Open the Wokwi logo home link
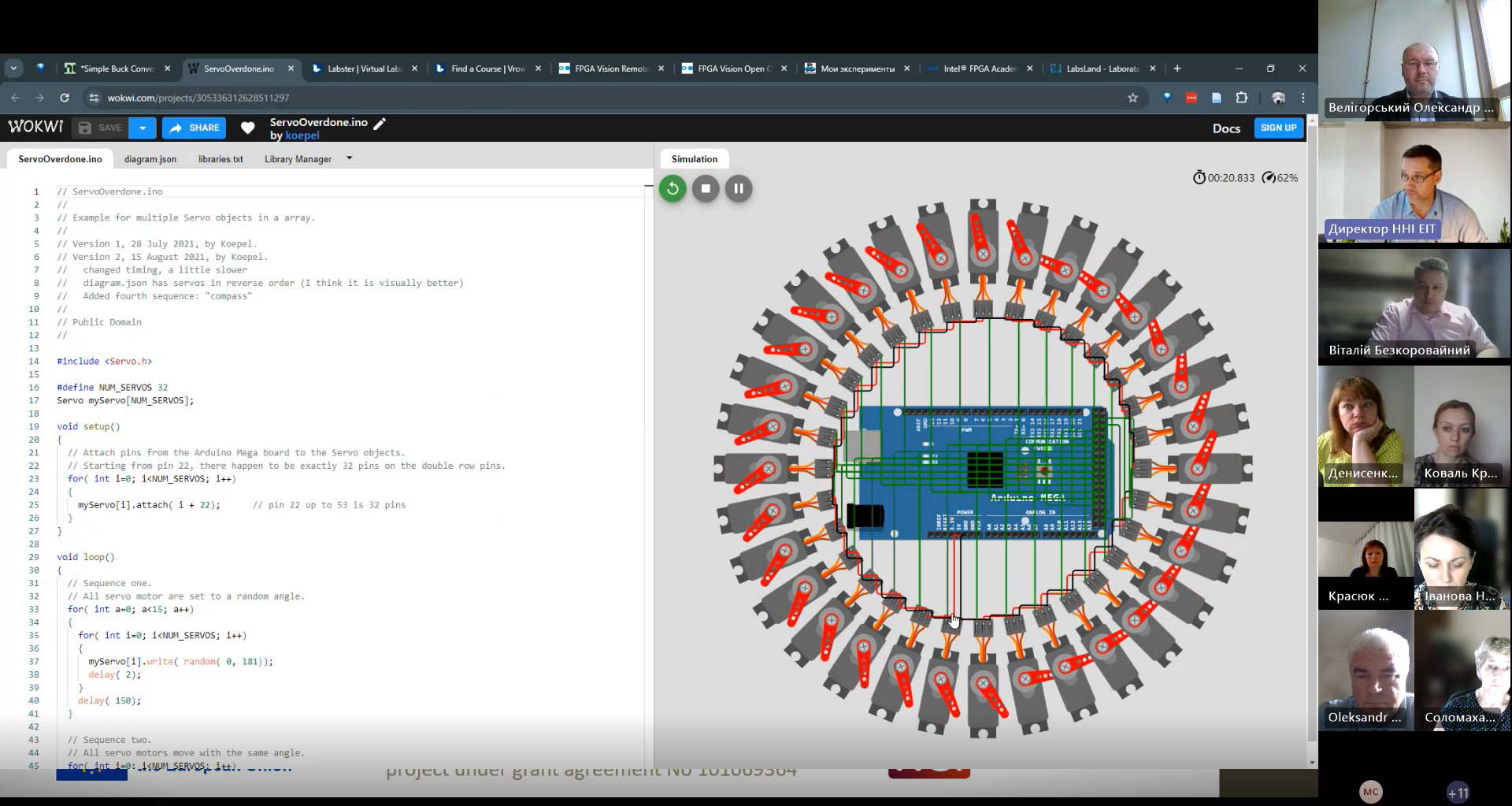1512x806 pixels. click(35, 127)
